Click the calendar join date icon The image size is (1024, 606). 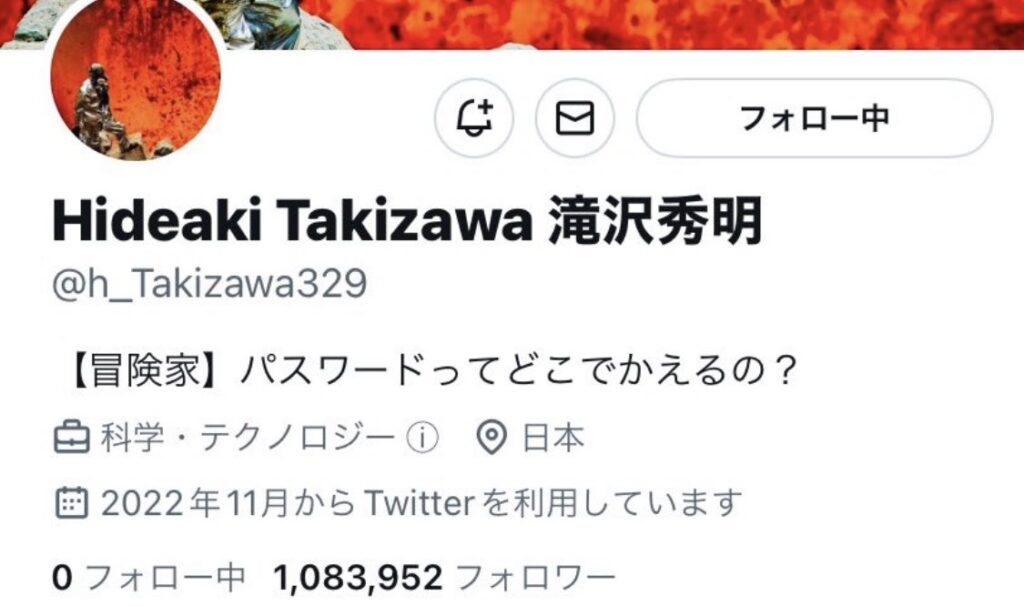[71, 503]
